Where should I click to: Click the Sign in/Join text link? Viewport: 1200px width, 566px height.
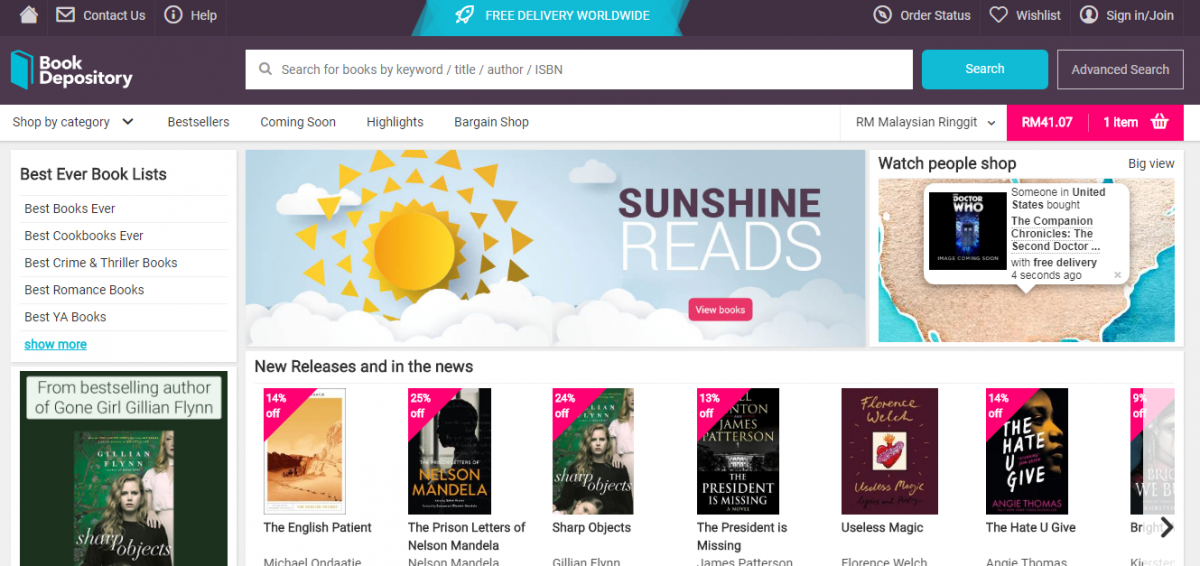pyautogui.click(x=1140, y=15)
